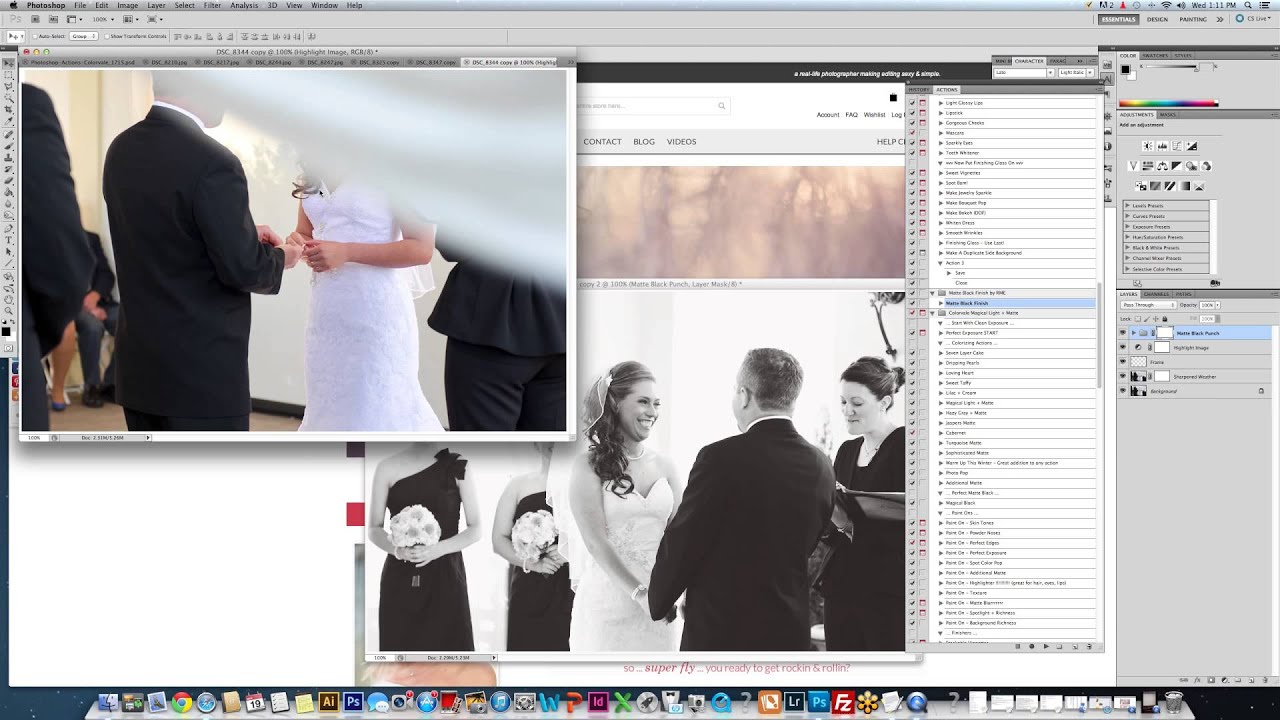This screenshot has height=720, width=1280.
Task: Open Google Chrome from the Dock
Action: click(181, 702)
